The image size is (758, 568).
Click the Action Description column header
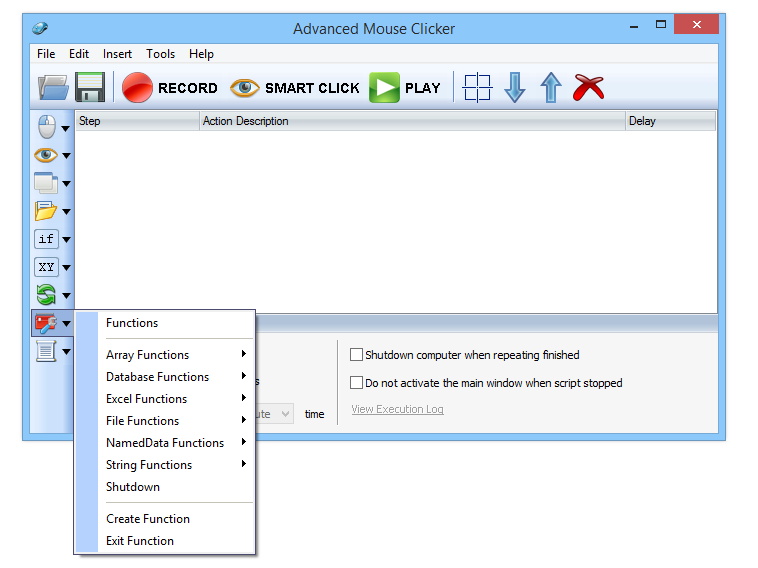[412, 121]
